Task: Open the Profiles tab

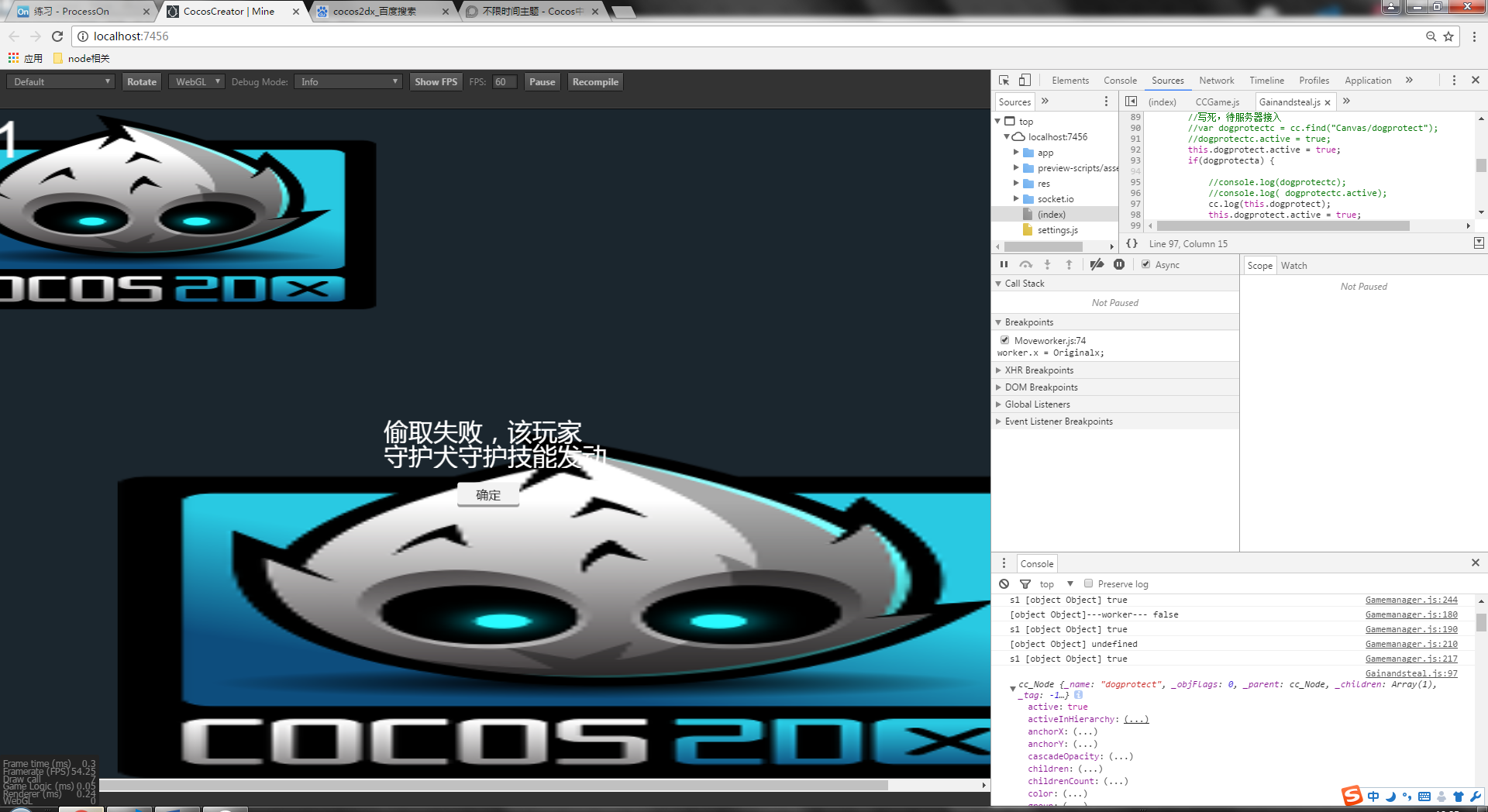Action: (x=1314, y=81)
